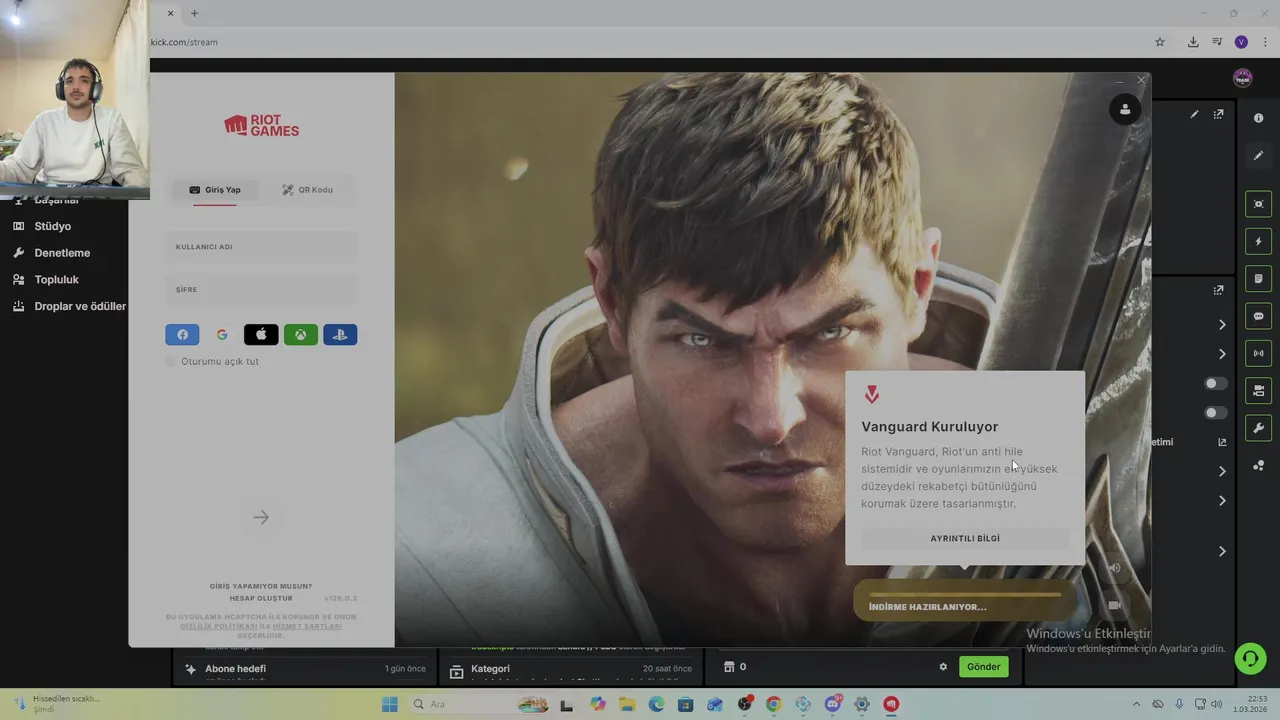1280x720 pixels.
Task: Click the KULLANICI ADI input field
Action: pyautogui.click(x=261, y=247)
